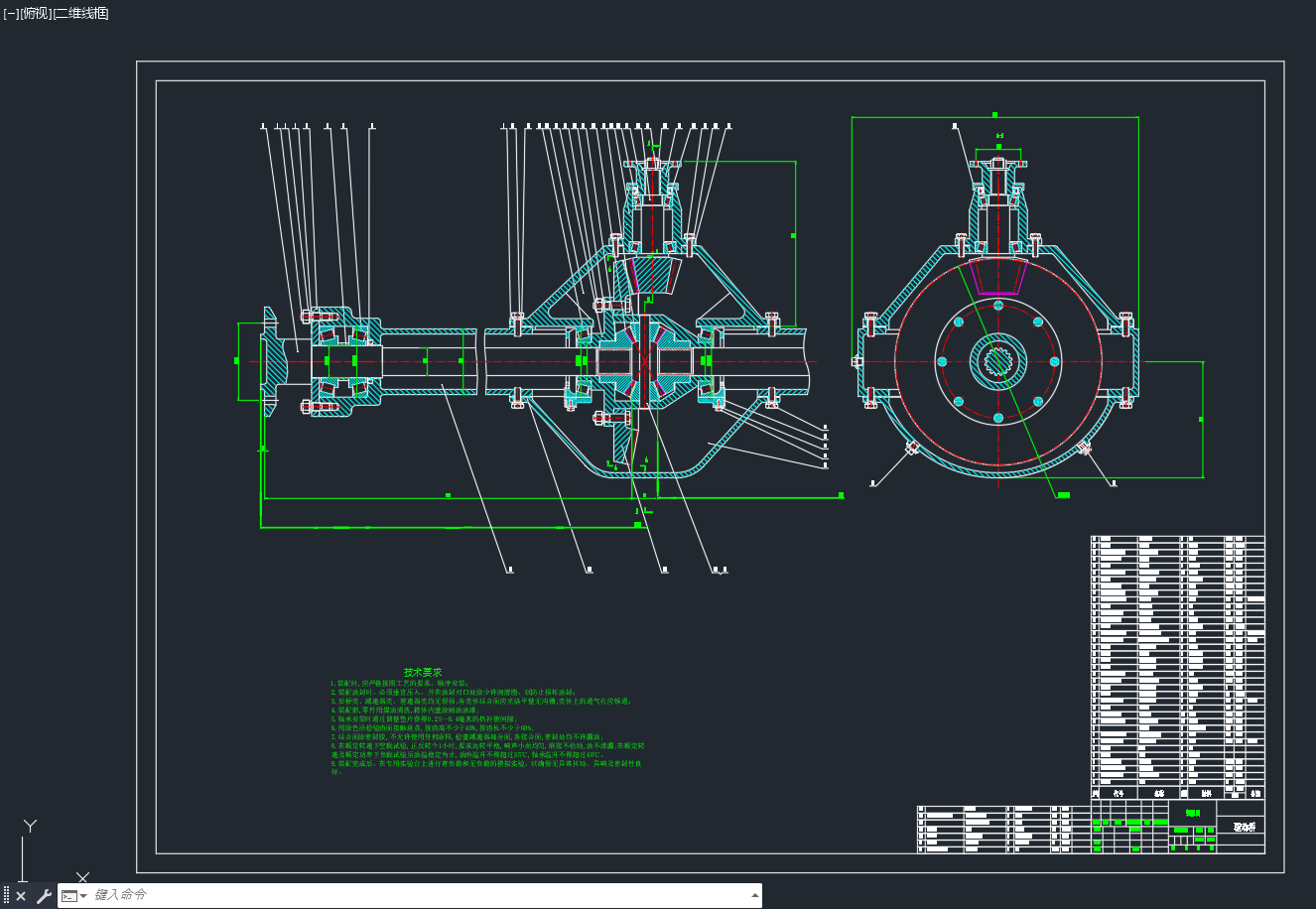Select the 技术要求 heading text
This screenshot has width=1316, height=909.
(x=423, y=672)
